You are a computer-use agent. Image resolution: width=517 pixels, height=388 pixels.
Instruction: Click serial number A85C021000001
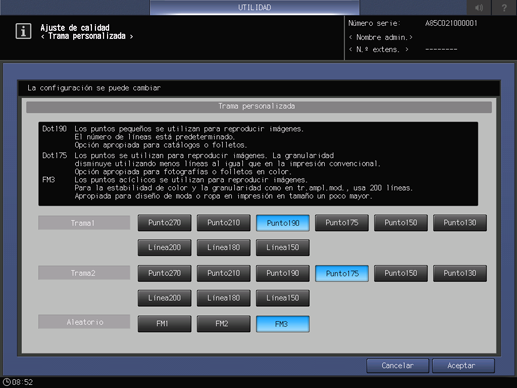(451, 23)
